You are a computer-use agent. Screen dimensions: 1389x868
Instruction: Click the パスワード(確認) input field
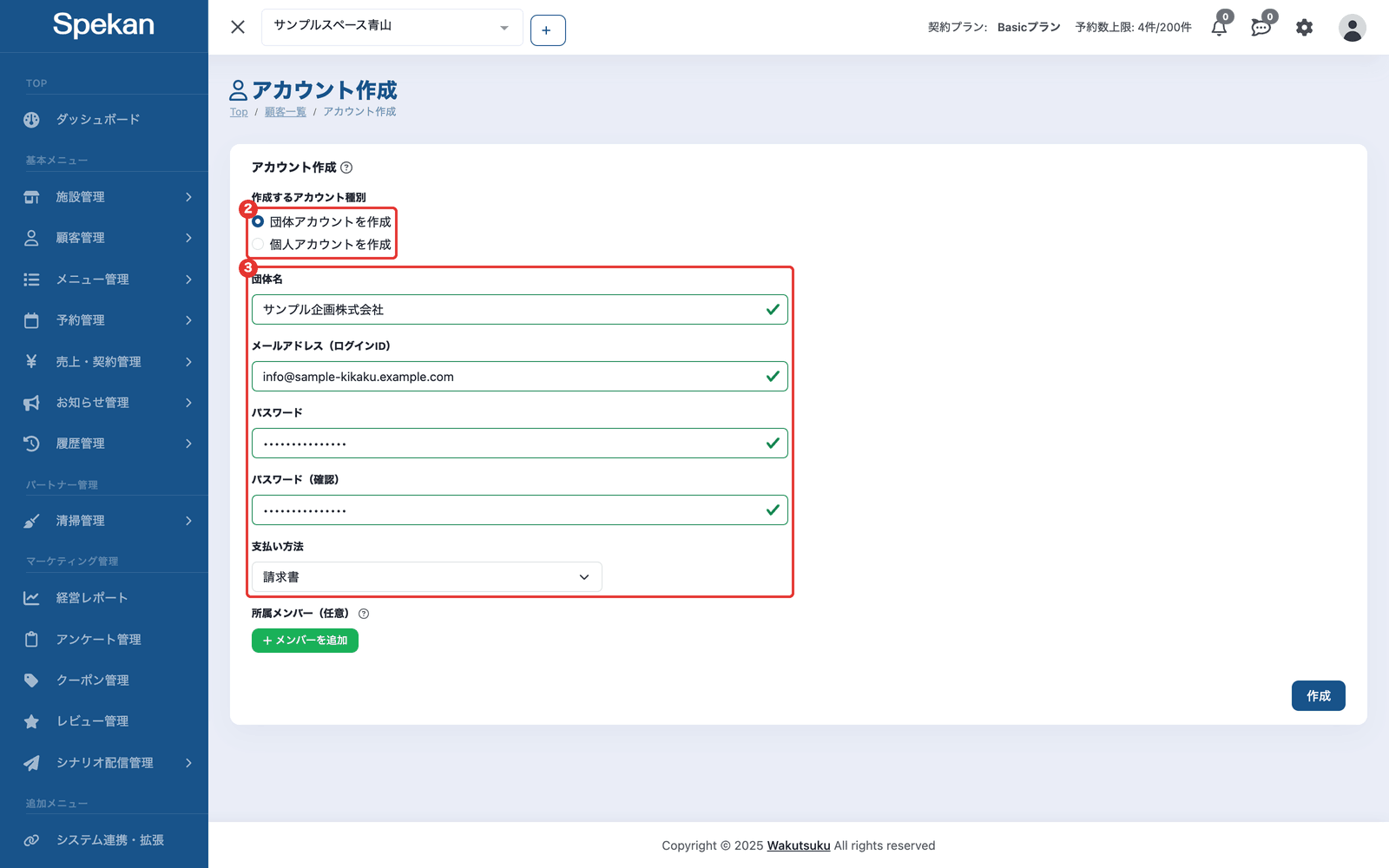pyautogui.click(x=519, y=510)
